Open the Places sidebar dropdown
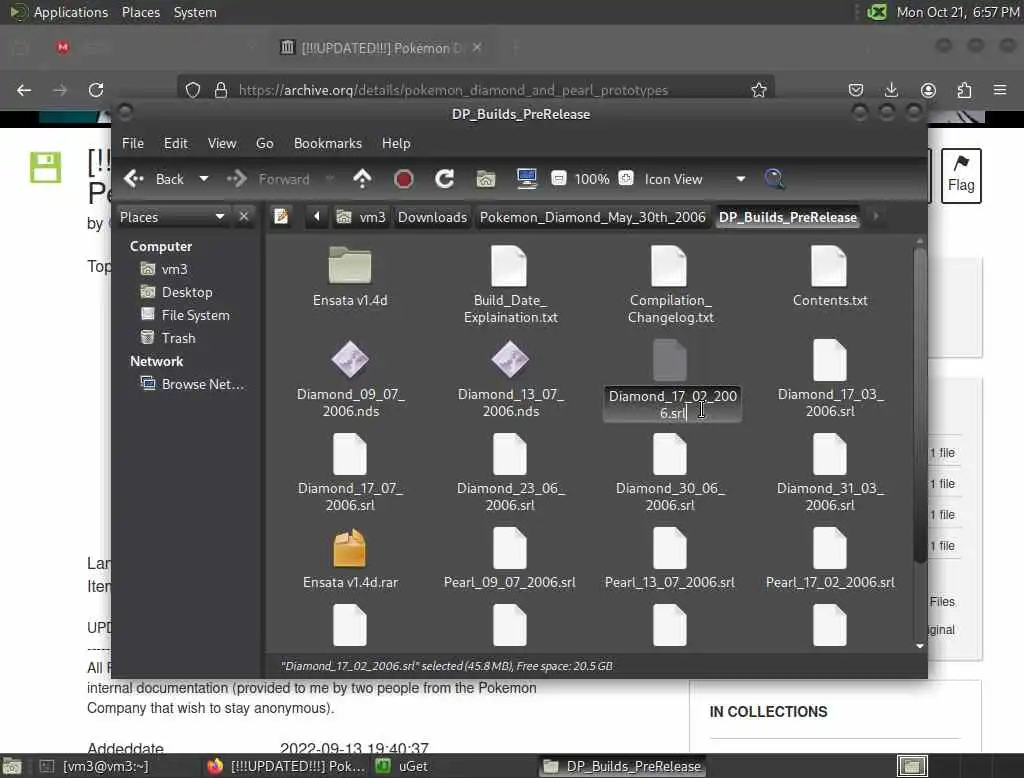The image size is (1024, 778). [x=172, y=217]
